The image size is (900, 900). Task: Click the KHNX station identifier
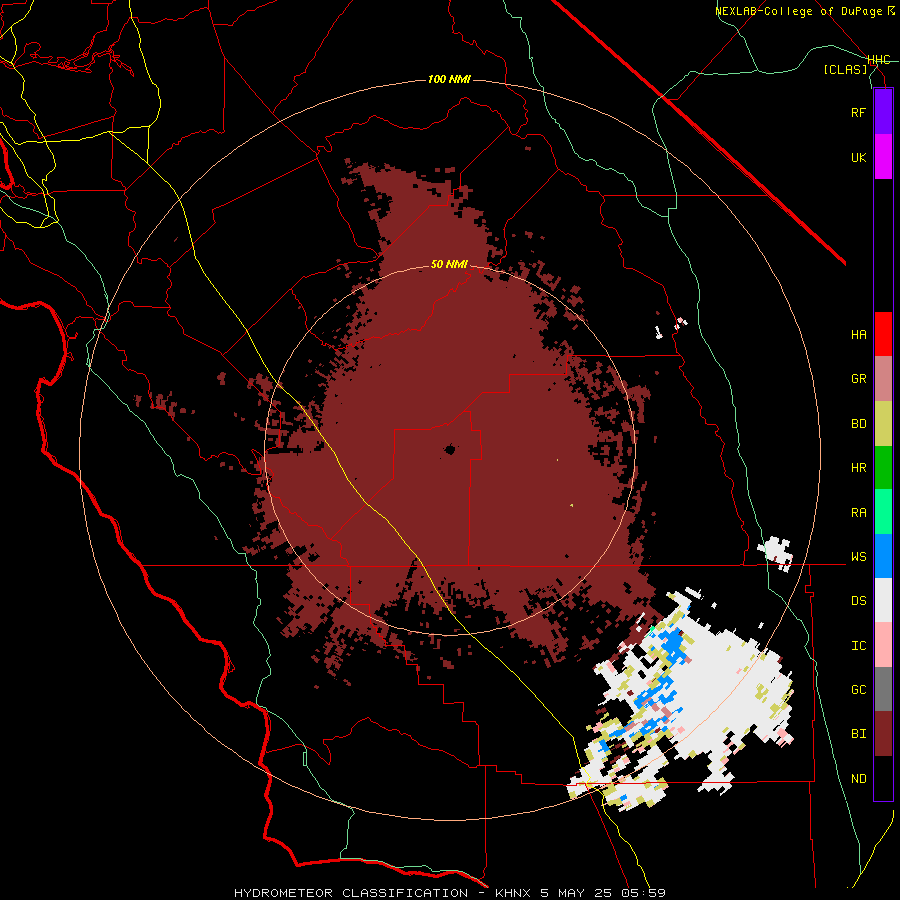coord(513,893)
